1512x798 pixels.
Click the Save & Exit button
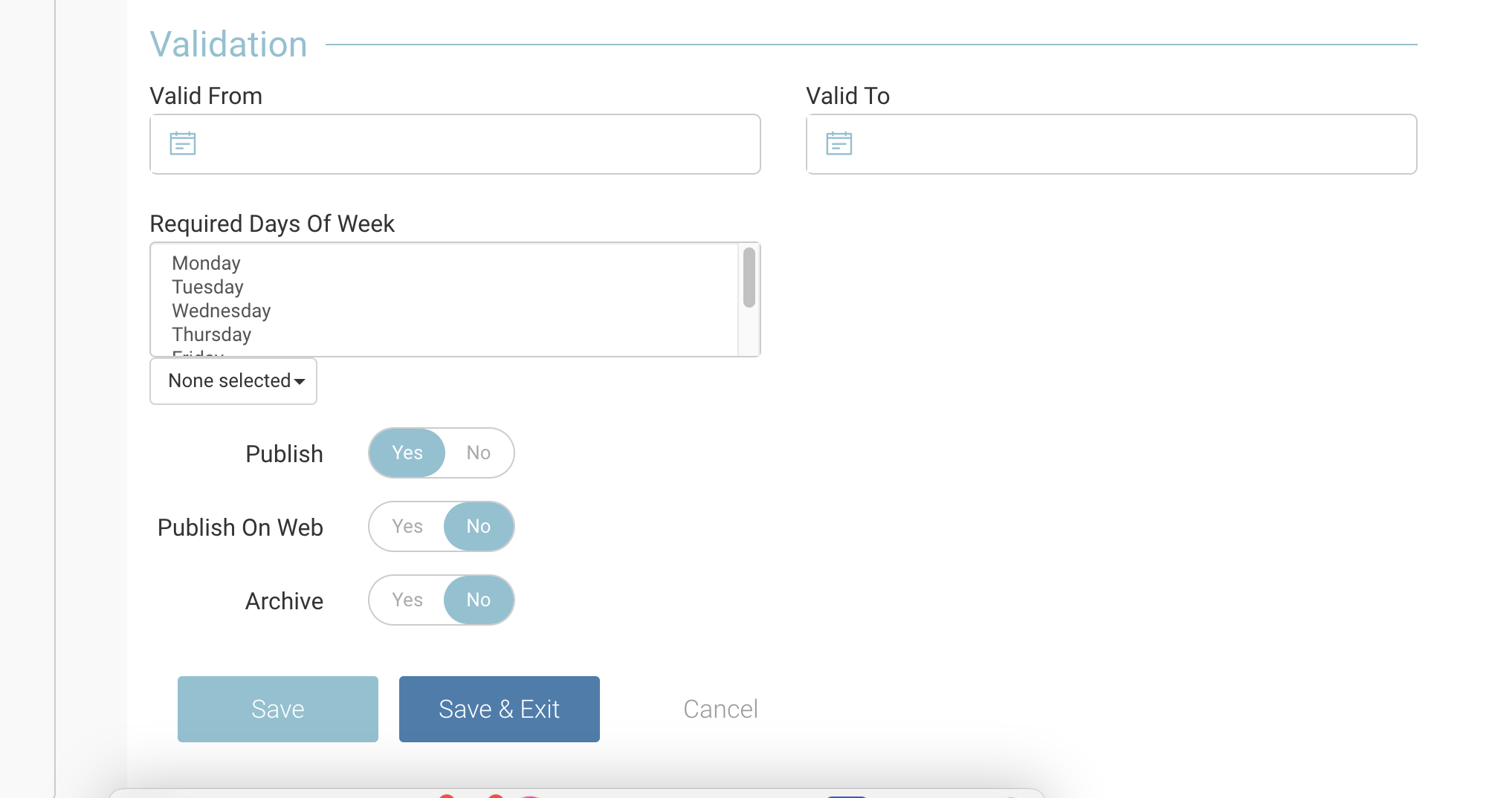coord(500,710)
